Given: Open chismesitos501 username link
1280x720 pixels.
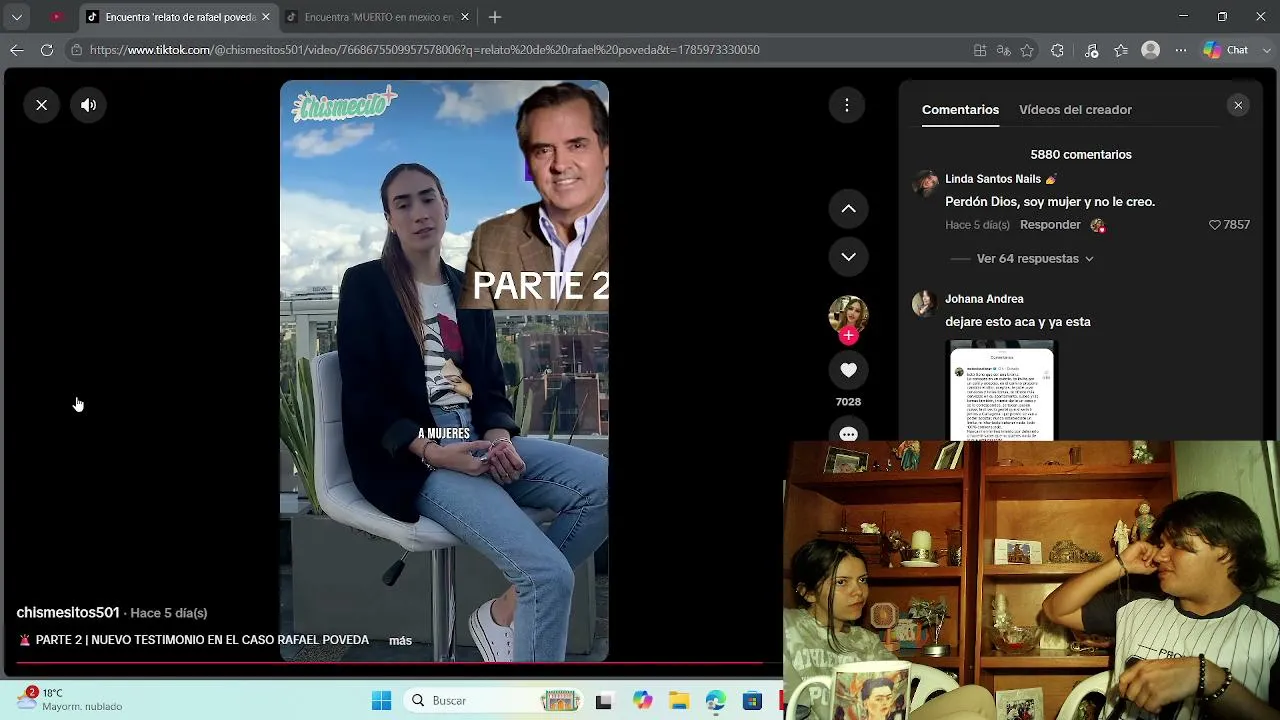Looking at the screenshot, I should pos(68,613).
